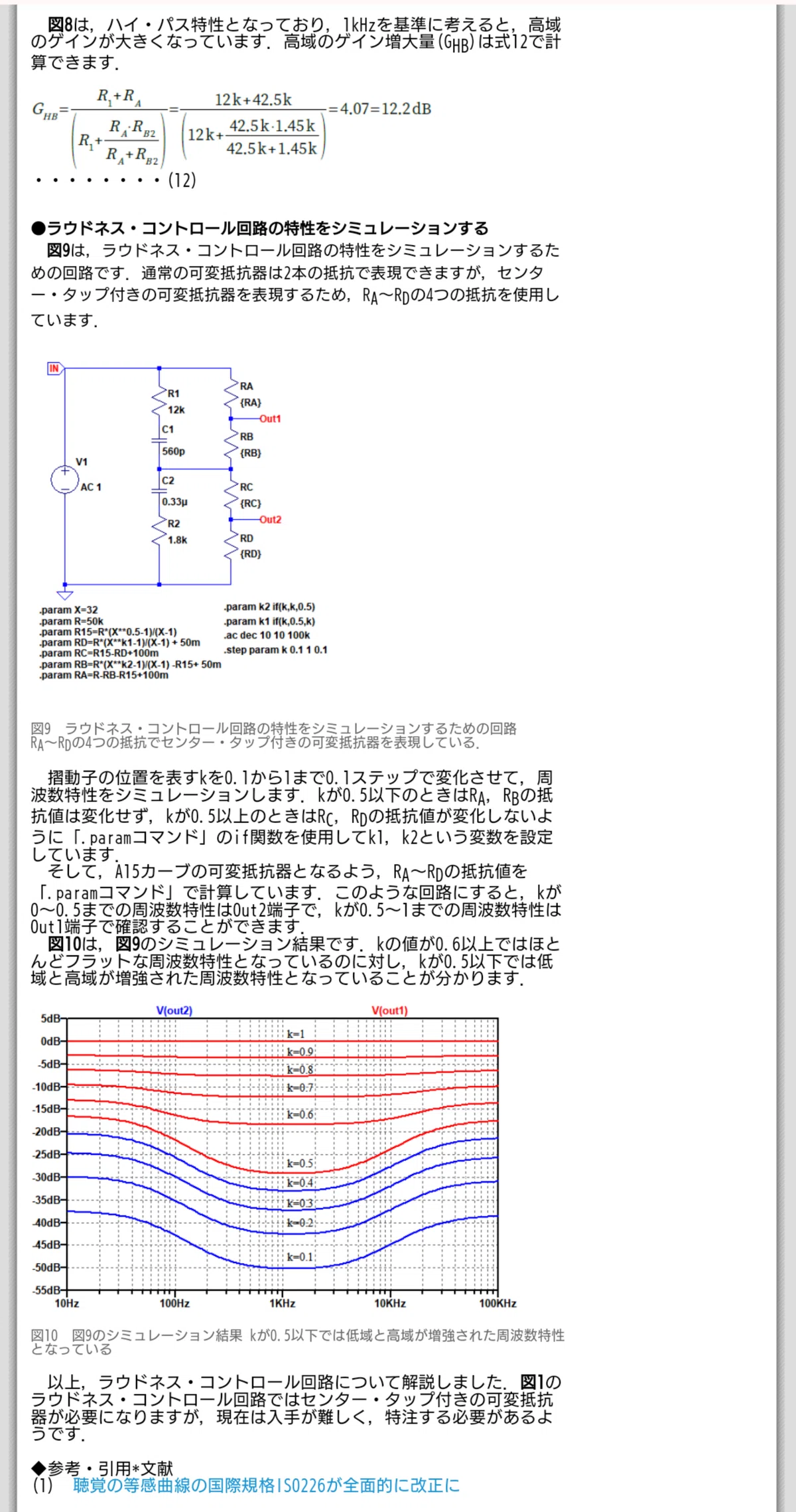Click the R1 12k resistor symbol

click(159, 402)
